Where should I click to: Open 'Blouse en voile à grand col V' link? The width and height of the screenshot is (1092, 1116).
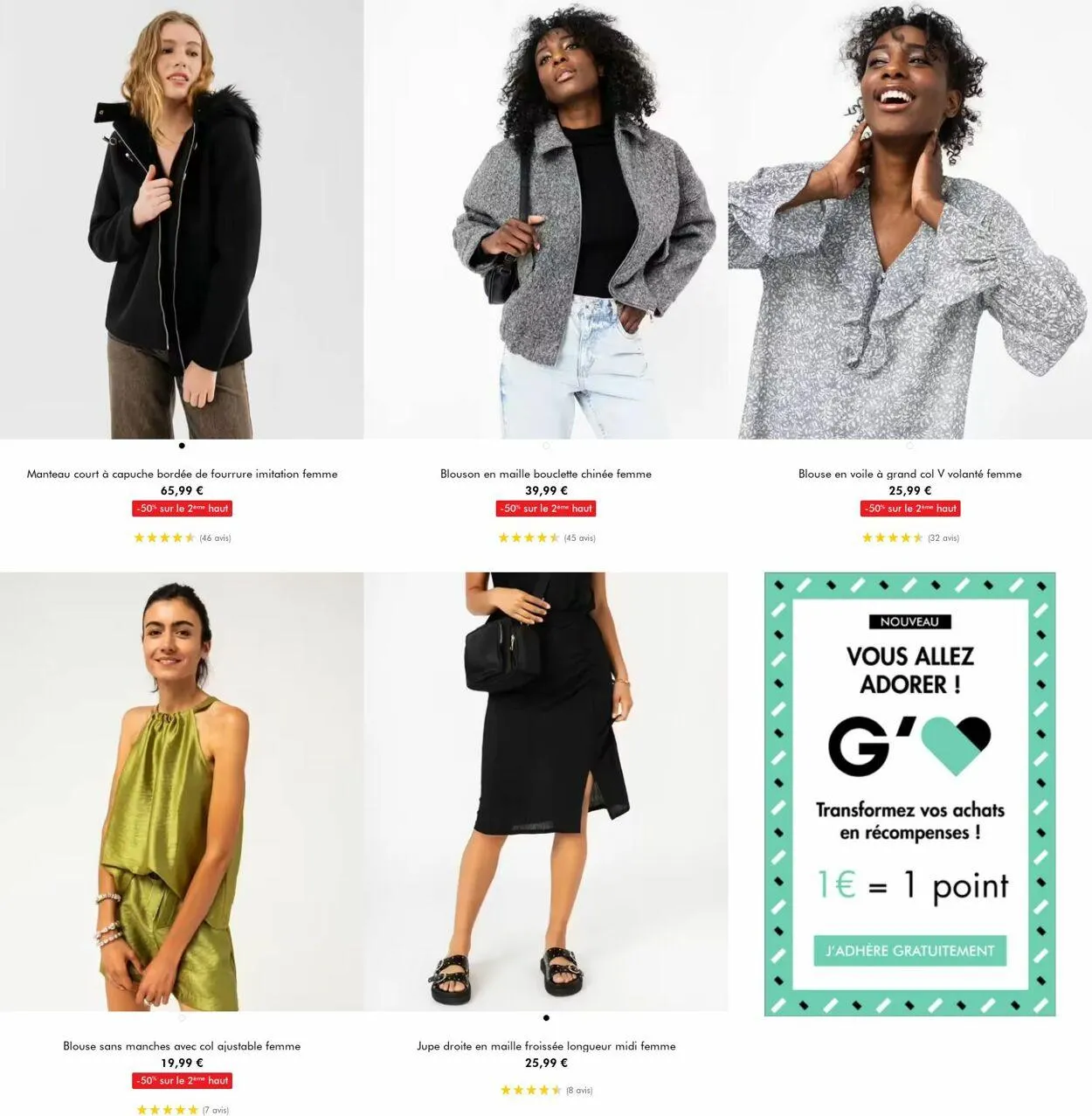[910, 474]
